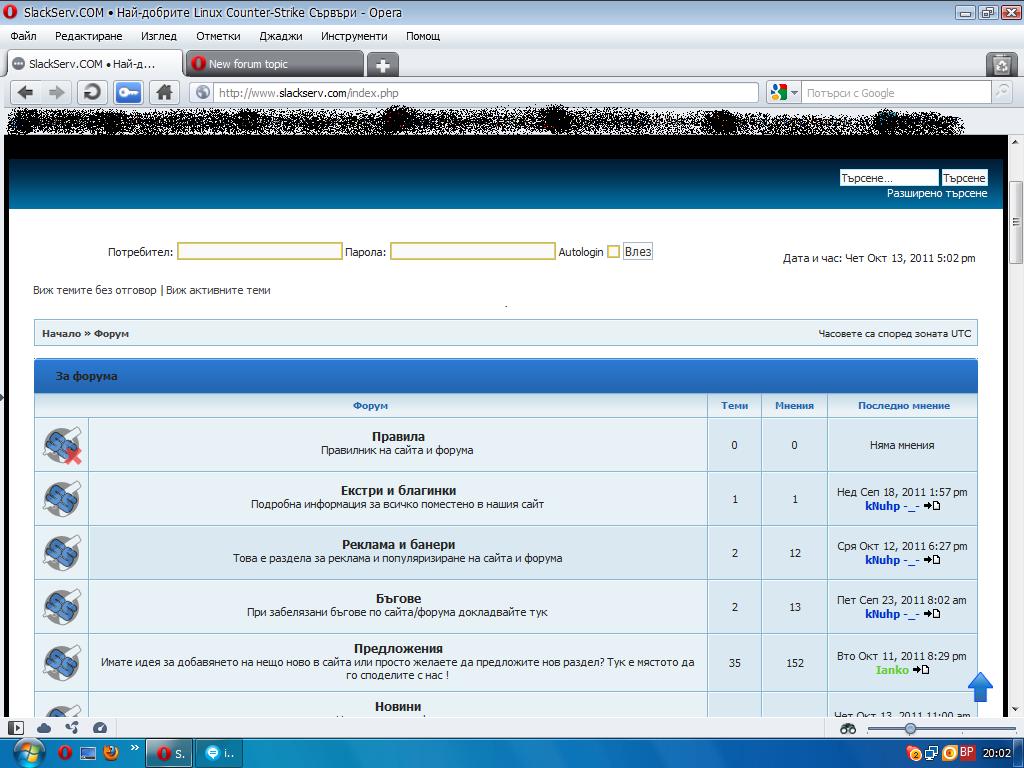Open the Отметки menu
The width and height of the screenshot is (1024, 768).
217,36
